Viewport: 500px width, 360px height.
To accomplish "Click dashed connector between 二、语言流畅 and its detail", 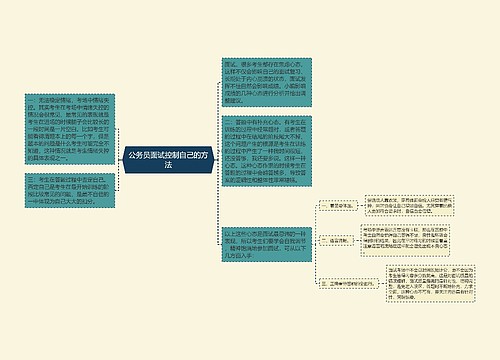I will [x=357, y=240].
